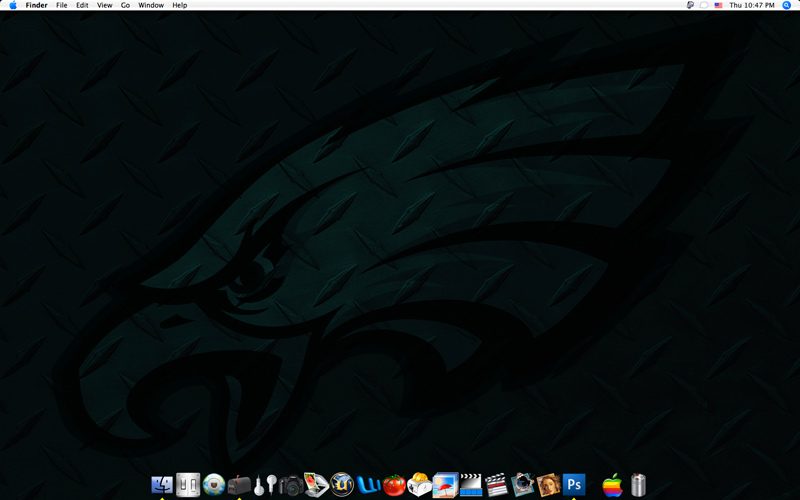
Task: Open the Finder application menu
Action: point(37,5)
